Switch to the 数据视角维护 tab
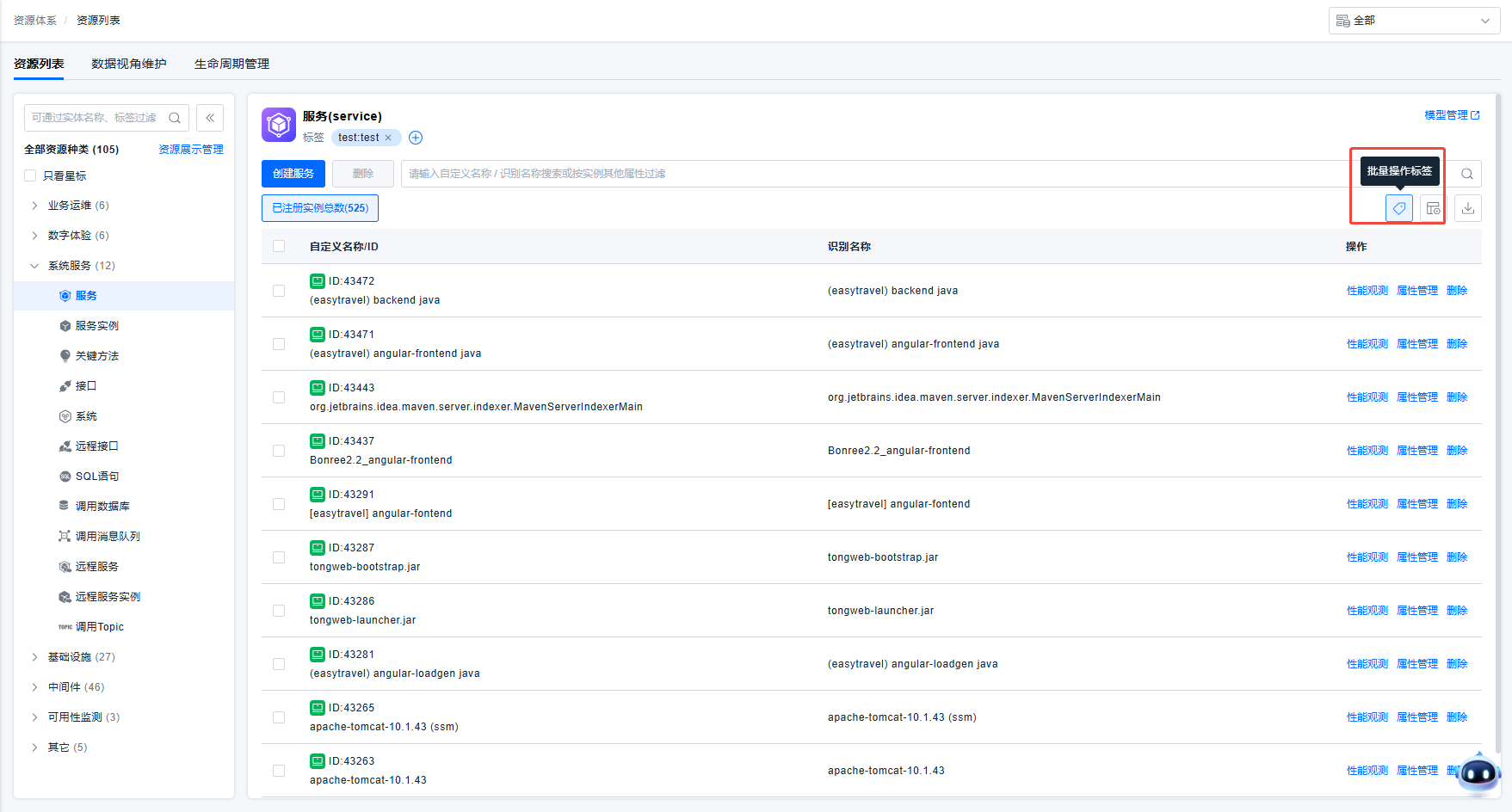Screen dimensions: 1512x812 point(129,64)
